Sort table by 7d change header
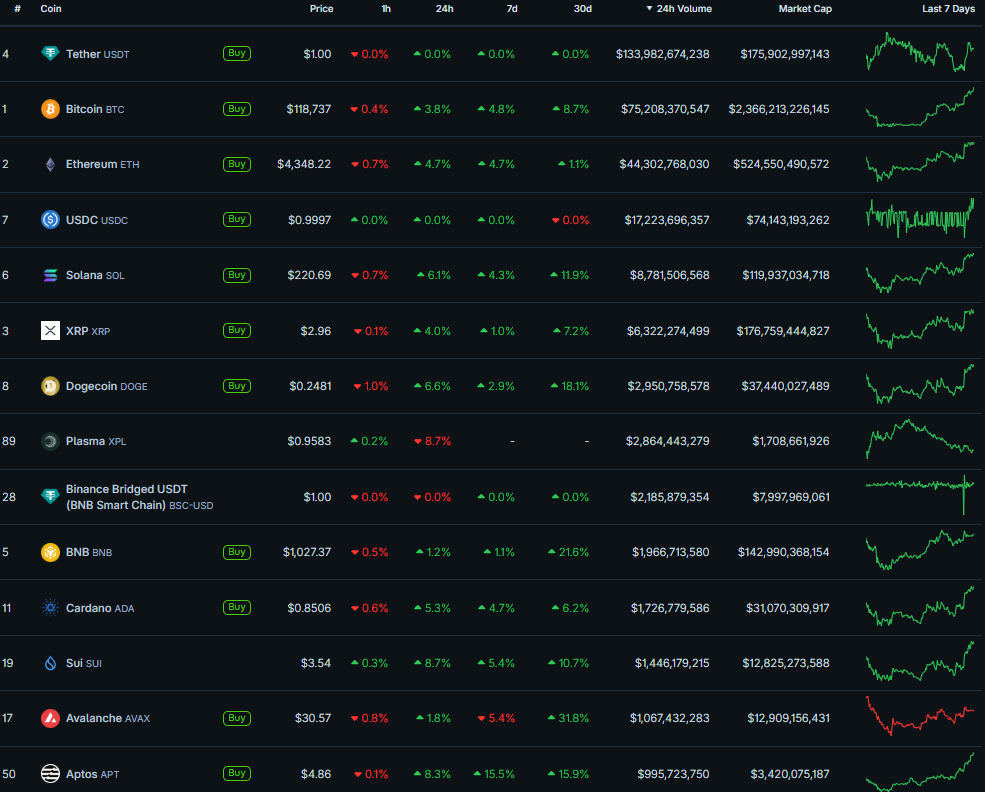 pyautogui.click(x=512, y=9)
